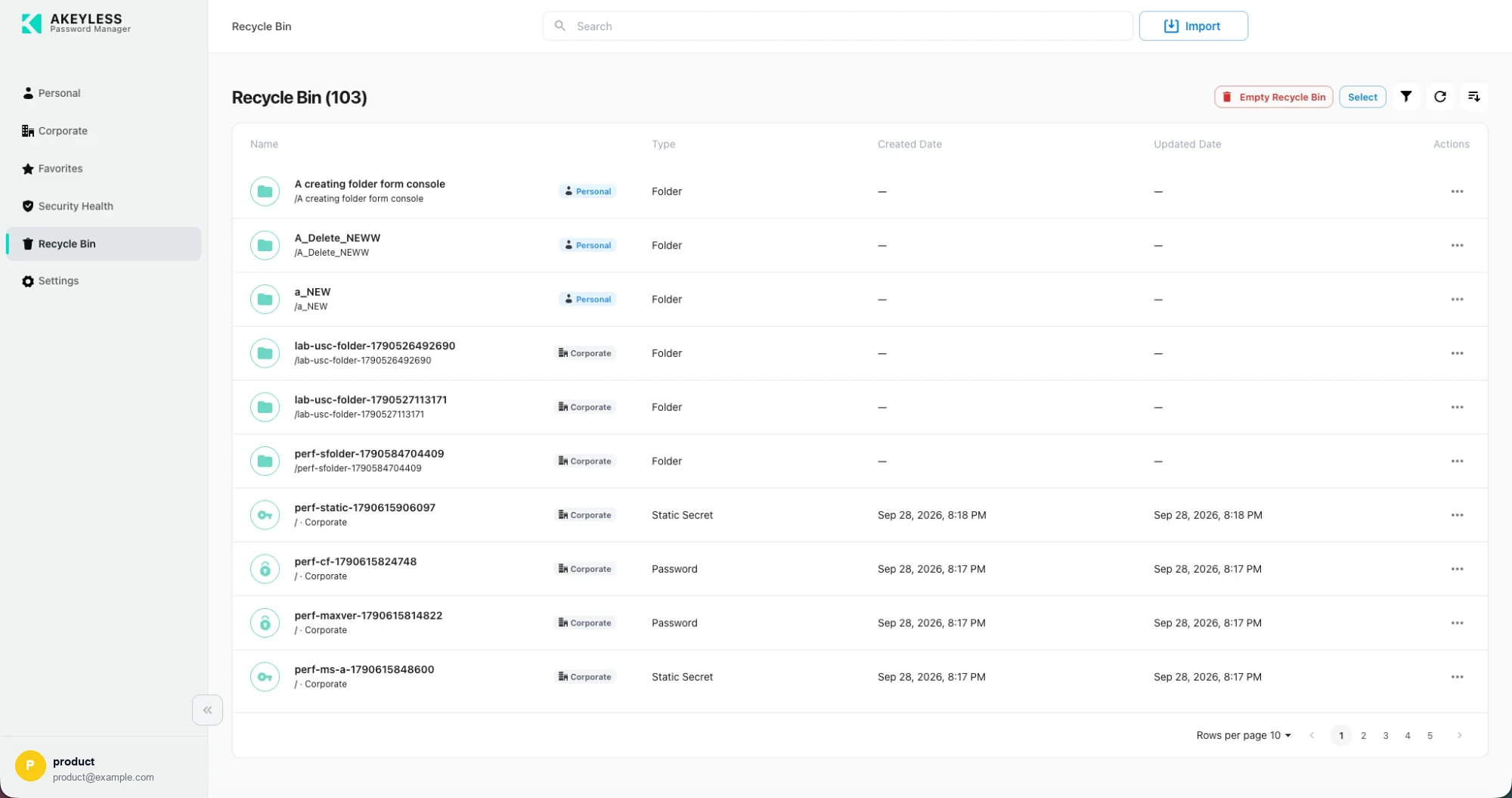The height and width of the screenshot is (798, 1512).
Task: Open actions menu for A creating folder form console
Action: click(x=1457, y=191)
